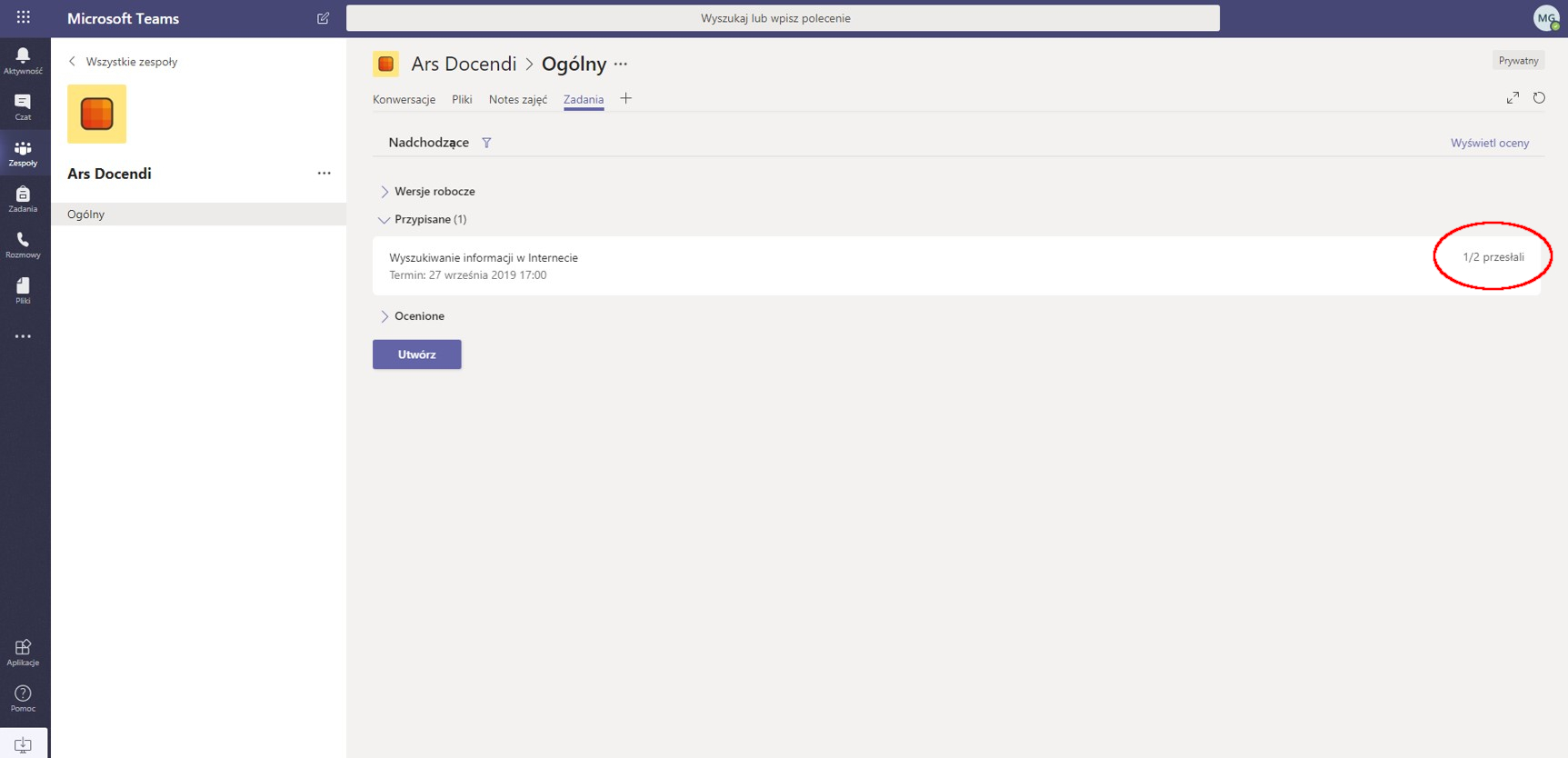
Task: Click the deadline text 27 września 2019
Action: click(468, 275)
